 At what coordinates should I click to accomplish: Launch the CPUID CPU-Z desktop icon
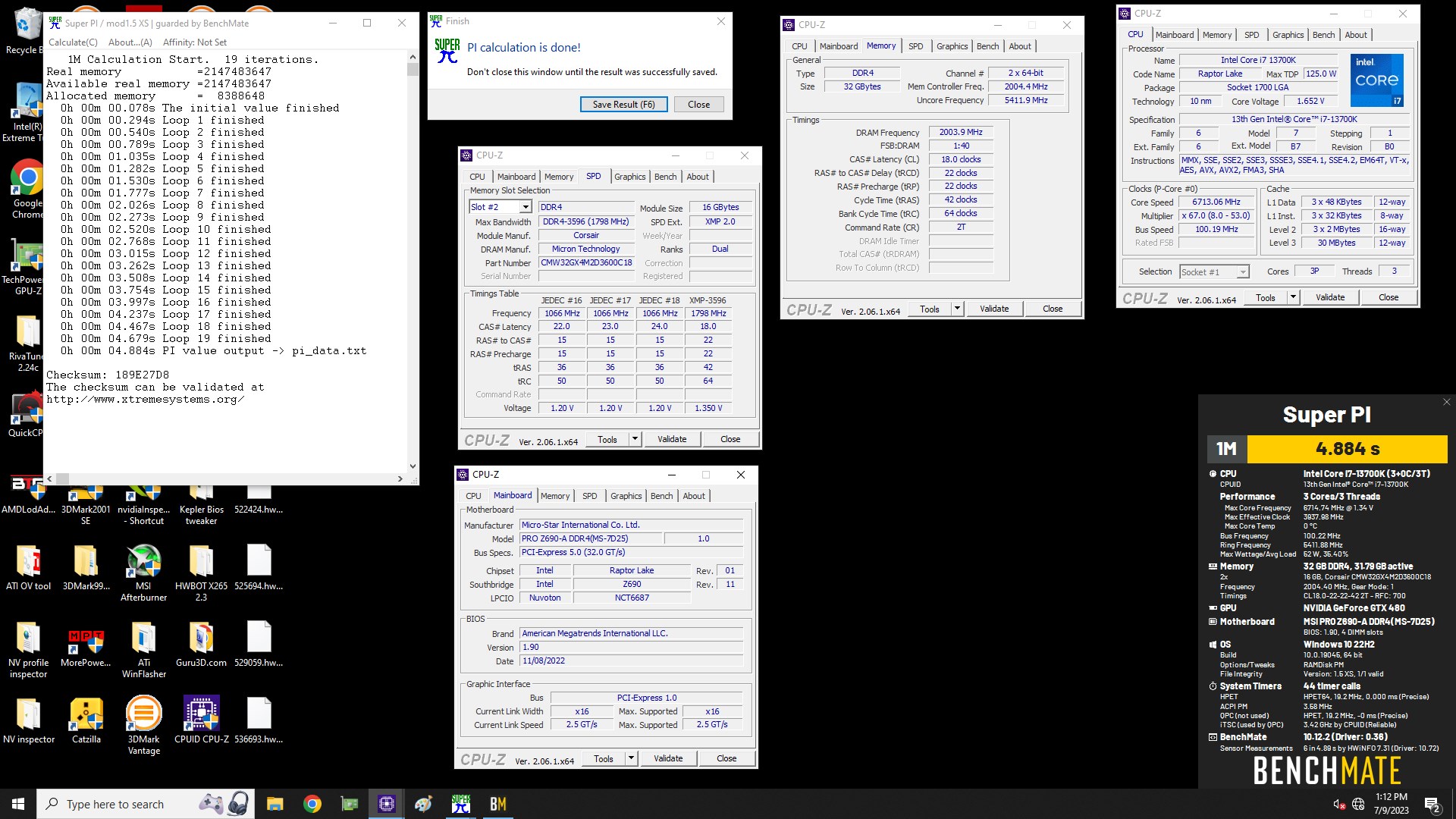[201, 720]
